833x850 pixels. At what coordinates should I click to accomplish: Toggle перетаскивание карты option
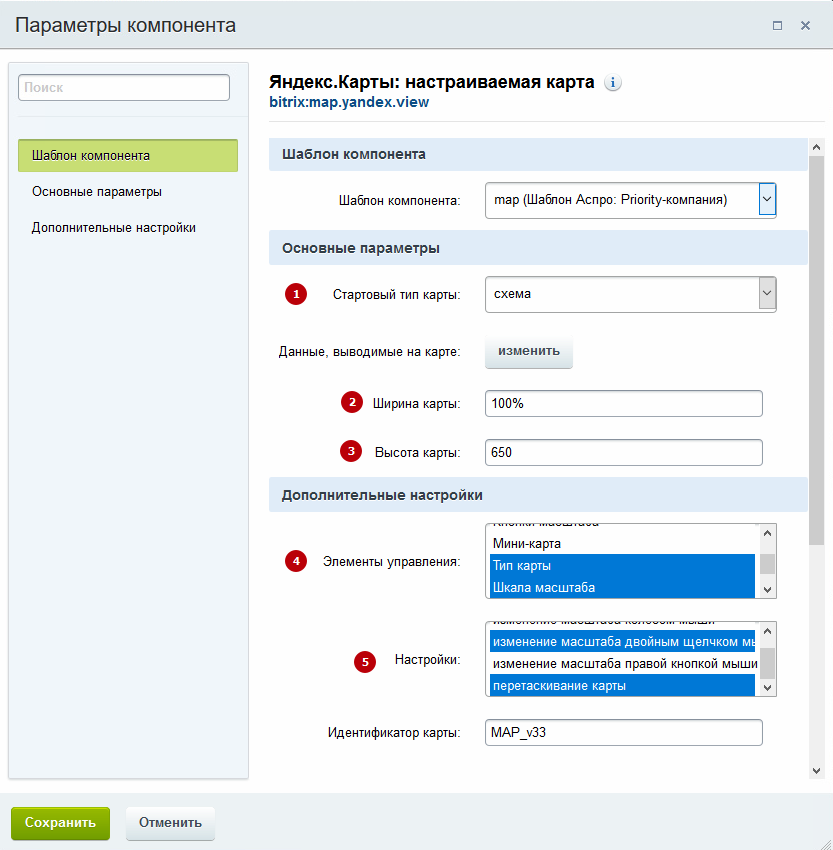pos(622,686)
